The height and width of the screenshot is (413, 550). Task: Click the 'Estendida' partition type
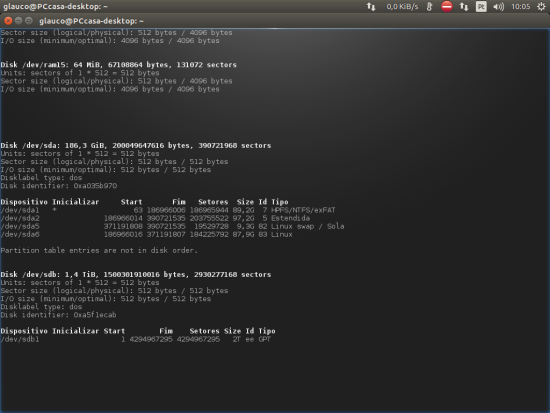point(290,218)
